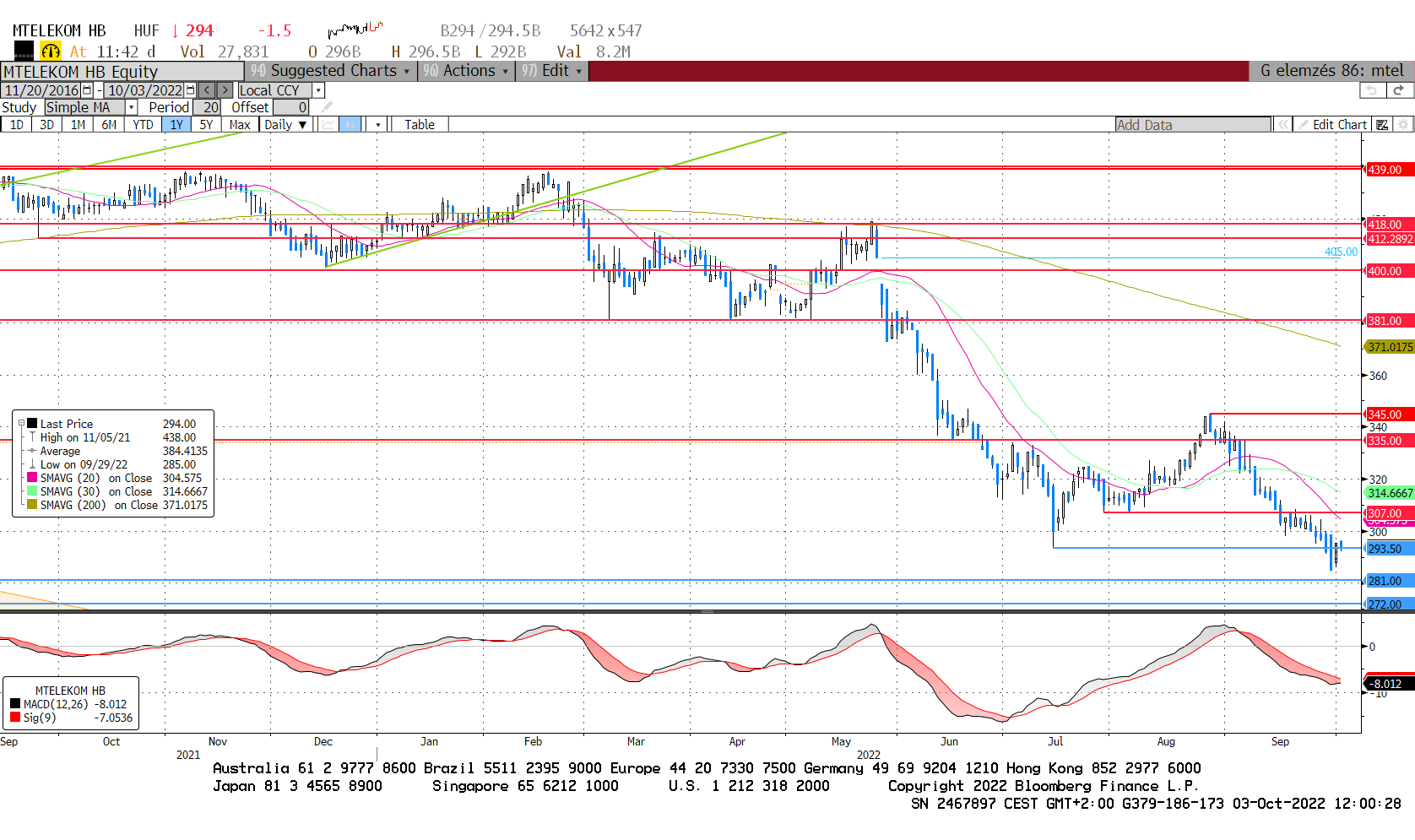This screenshot has width=1415, height=840.
Task: Open the Edit dropdown menu
Action: pos(552,71)
